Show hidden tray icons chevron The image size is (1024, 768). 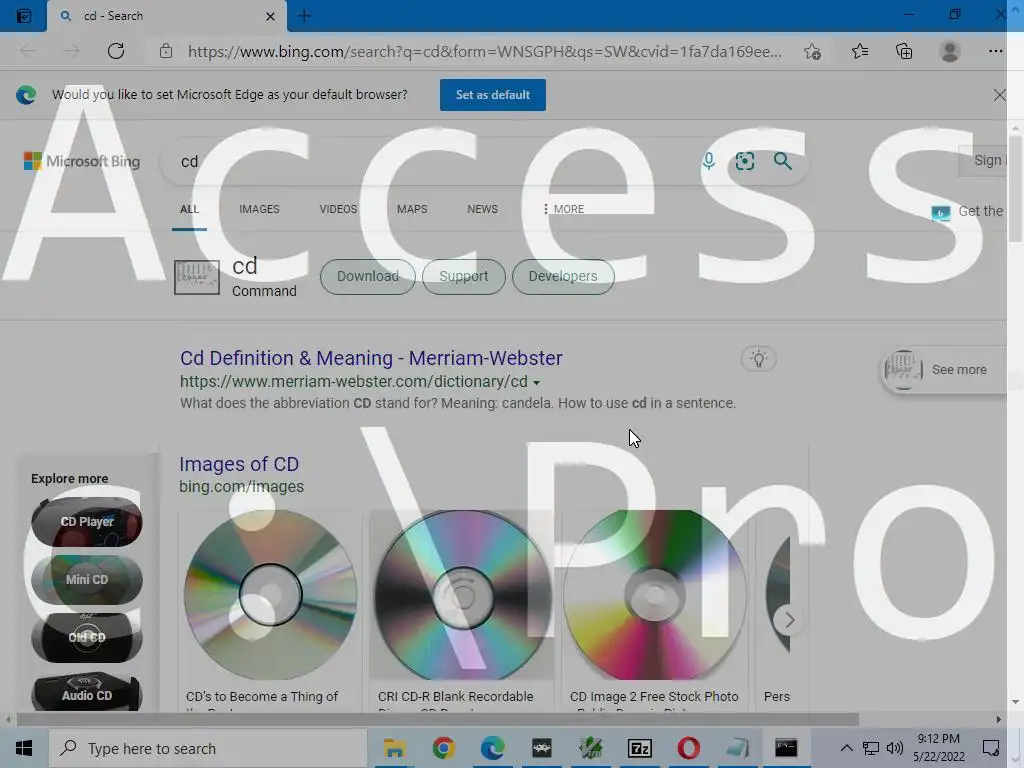tap(846, 748)
